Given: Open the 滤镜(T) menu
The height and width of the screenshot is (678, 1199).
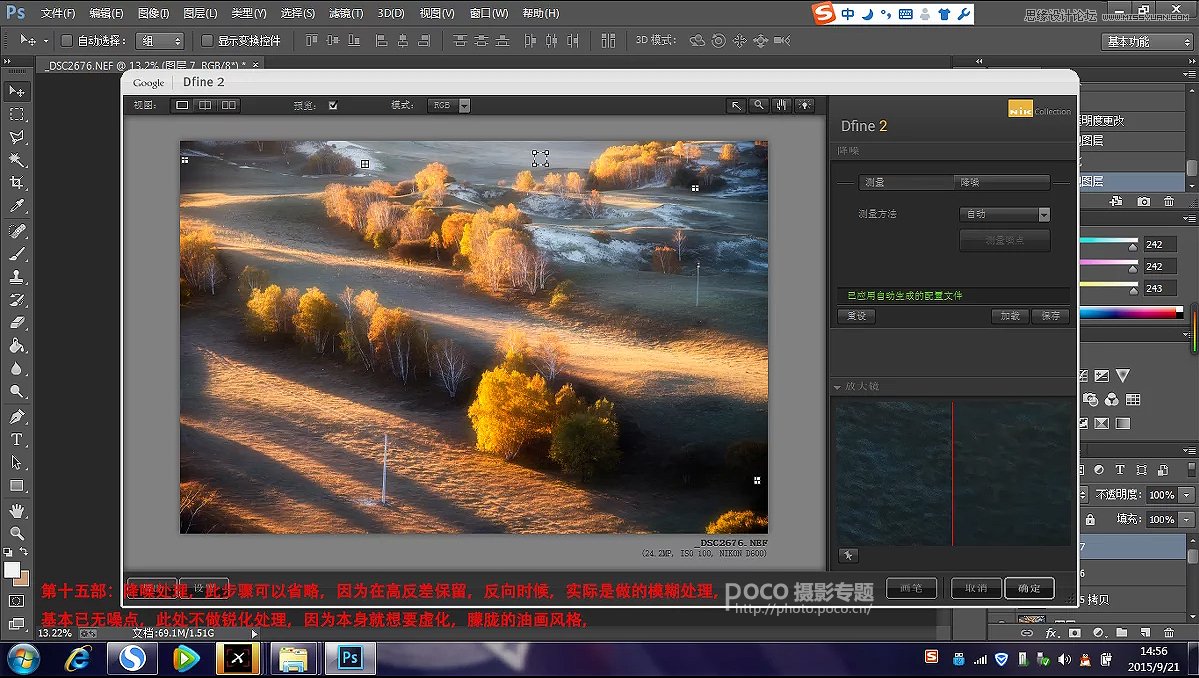Looking at the screenshot, I should (346, 13).
